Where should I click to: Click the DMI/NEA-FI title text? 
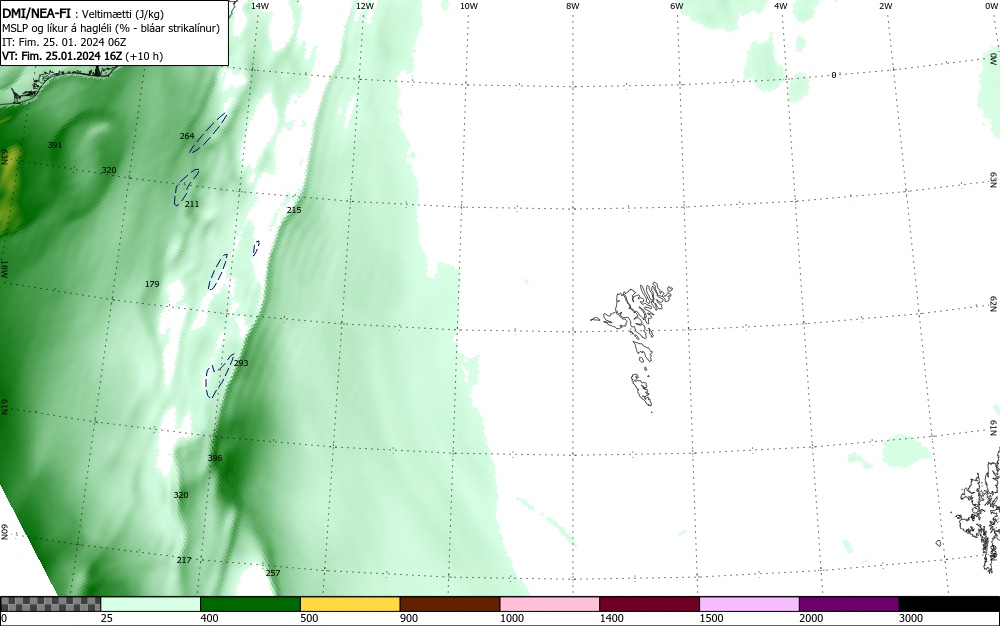pos(36,14)
